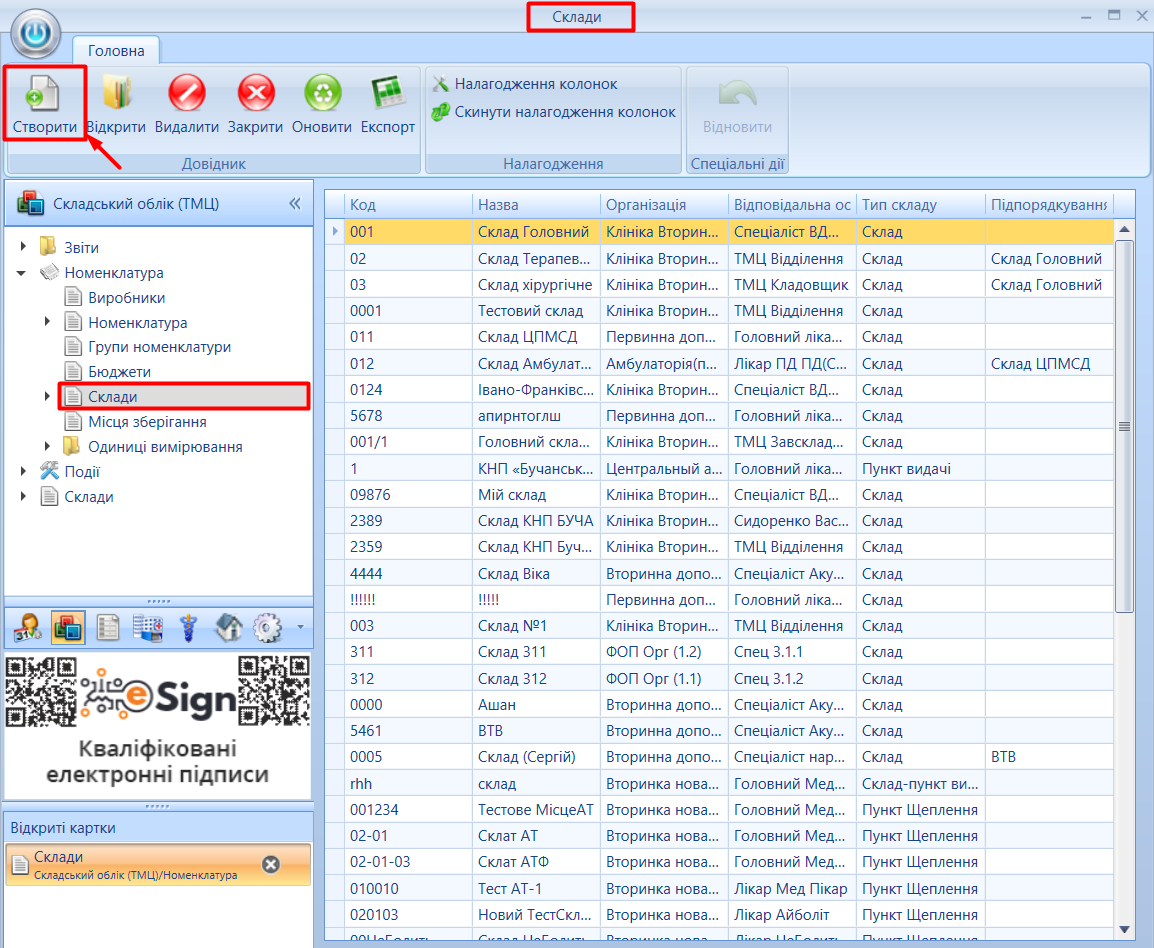Select Виробники in the tree
Viewport: 1154px width, 948px height.
127,297
